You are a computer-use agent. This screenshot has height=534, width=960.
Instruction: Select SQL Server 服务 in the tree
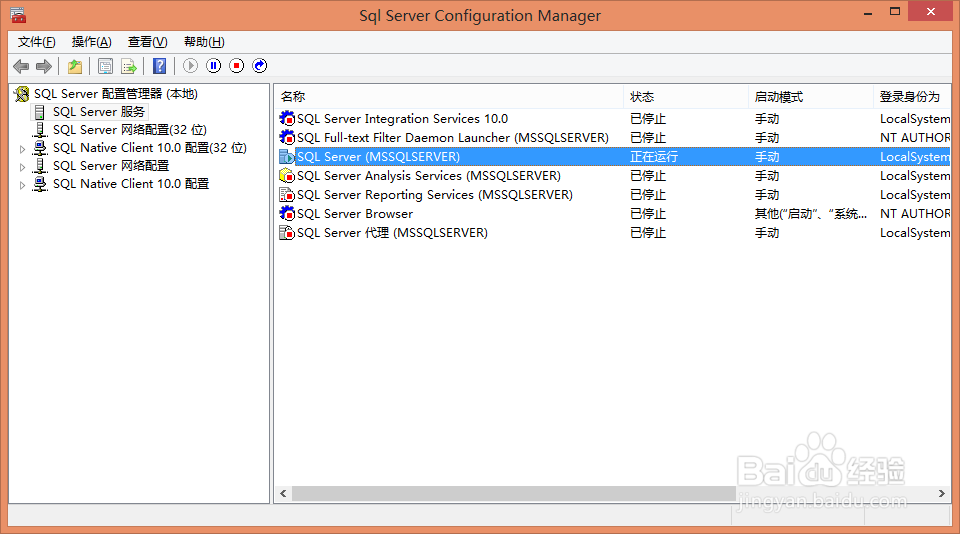[99, 112]
